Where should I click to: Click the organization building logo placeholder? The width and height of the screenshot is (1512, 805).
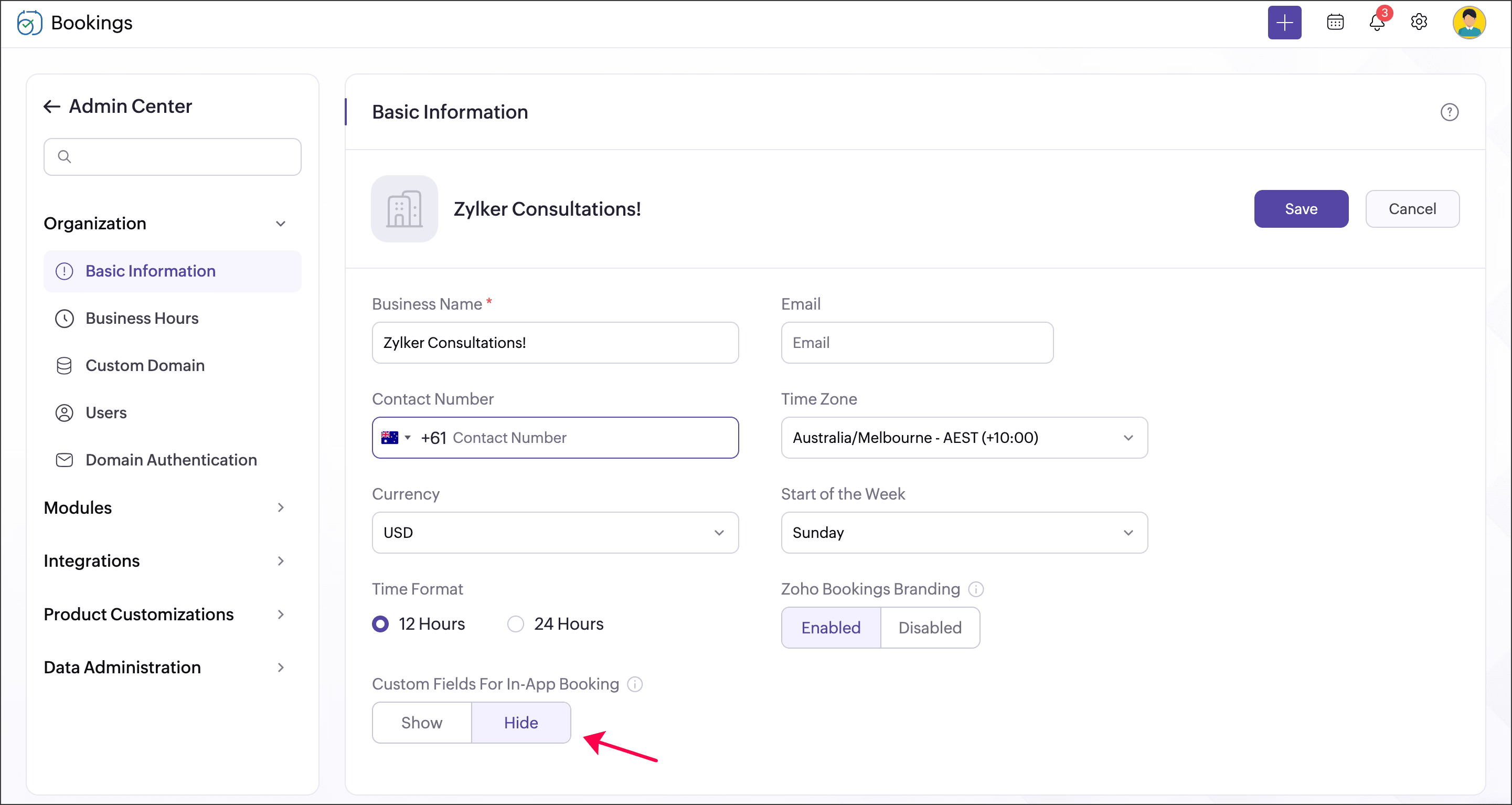pyautogui.click(x=404, y=208)
